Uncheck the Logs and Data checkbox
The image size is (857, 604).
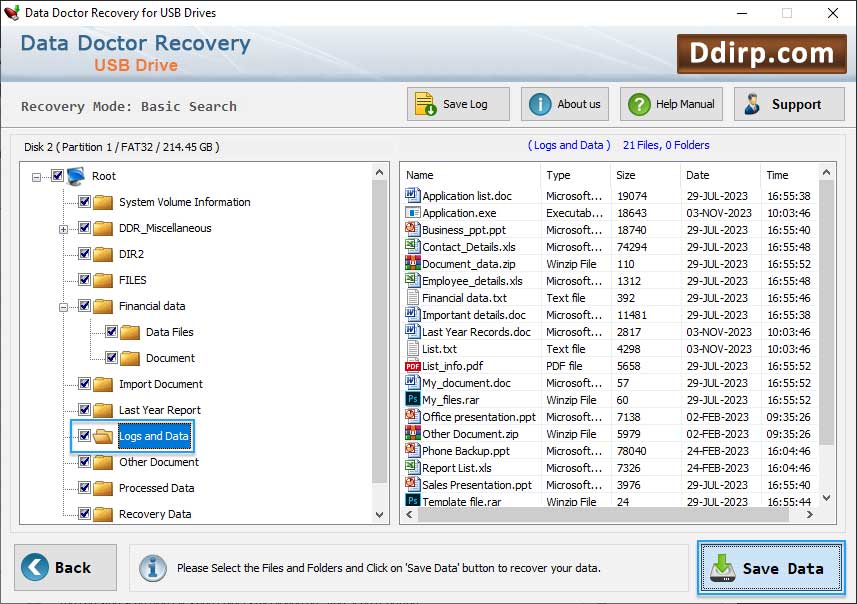[x=84, y=436]
